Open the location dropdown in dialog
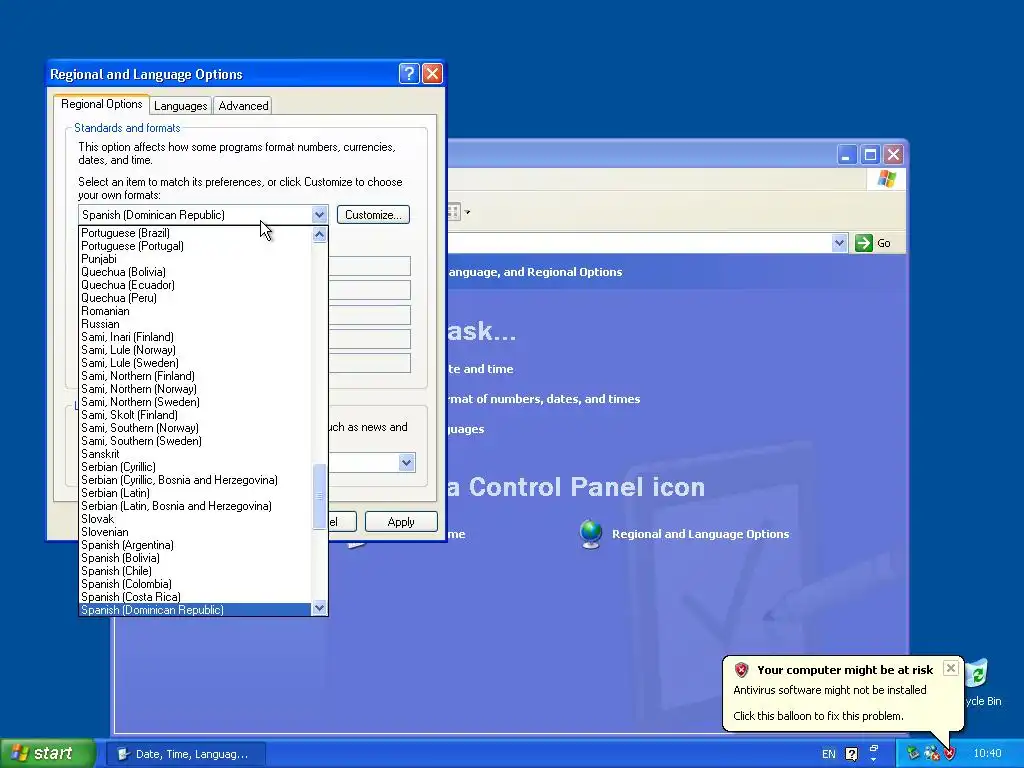This screenshot has width=1024, height=768. pyautogui.click(x=406, y=462)
